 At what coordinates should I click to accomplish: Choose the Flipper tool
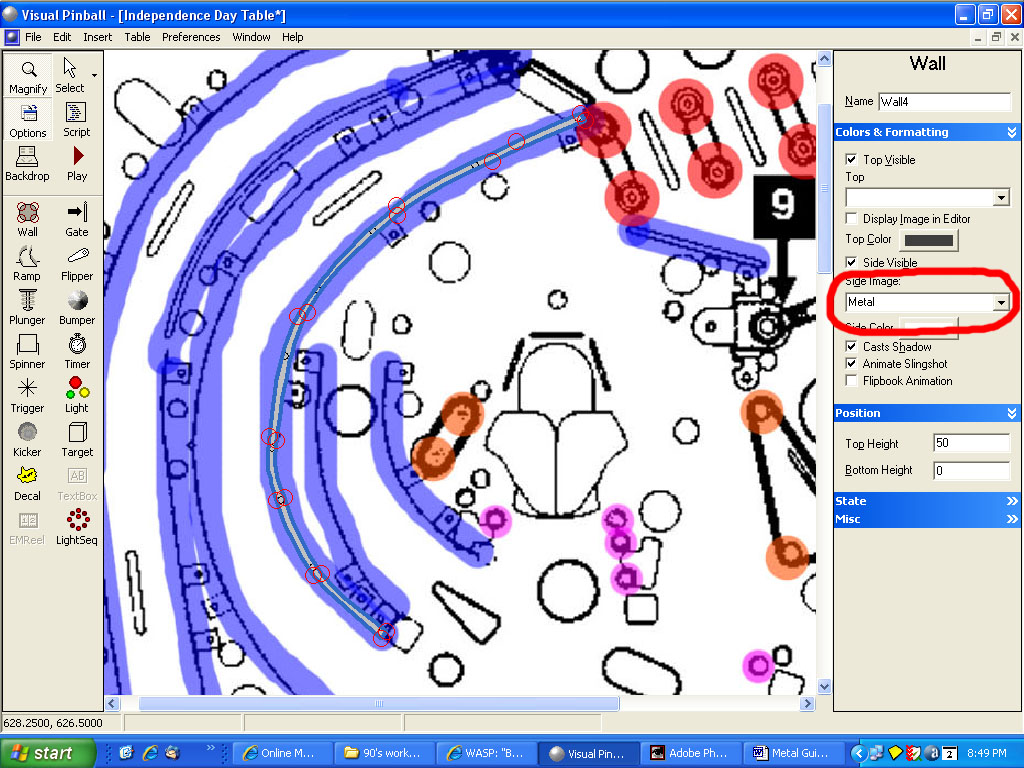point(77,263)
